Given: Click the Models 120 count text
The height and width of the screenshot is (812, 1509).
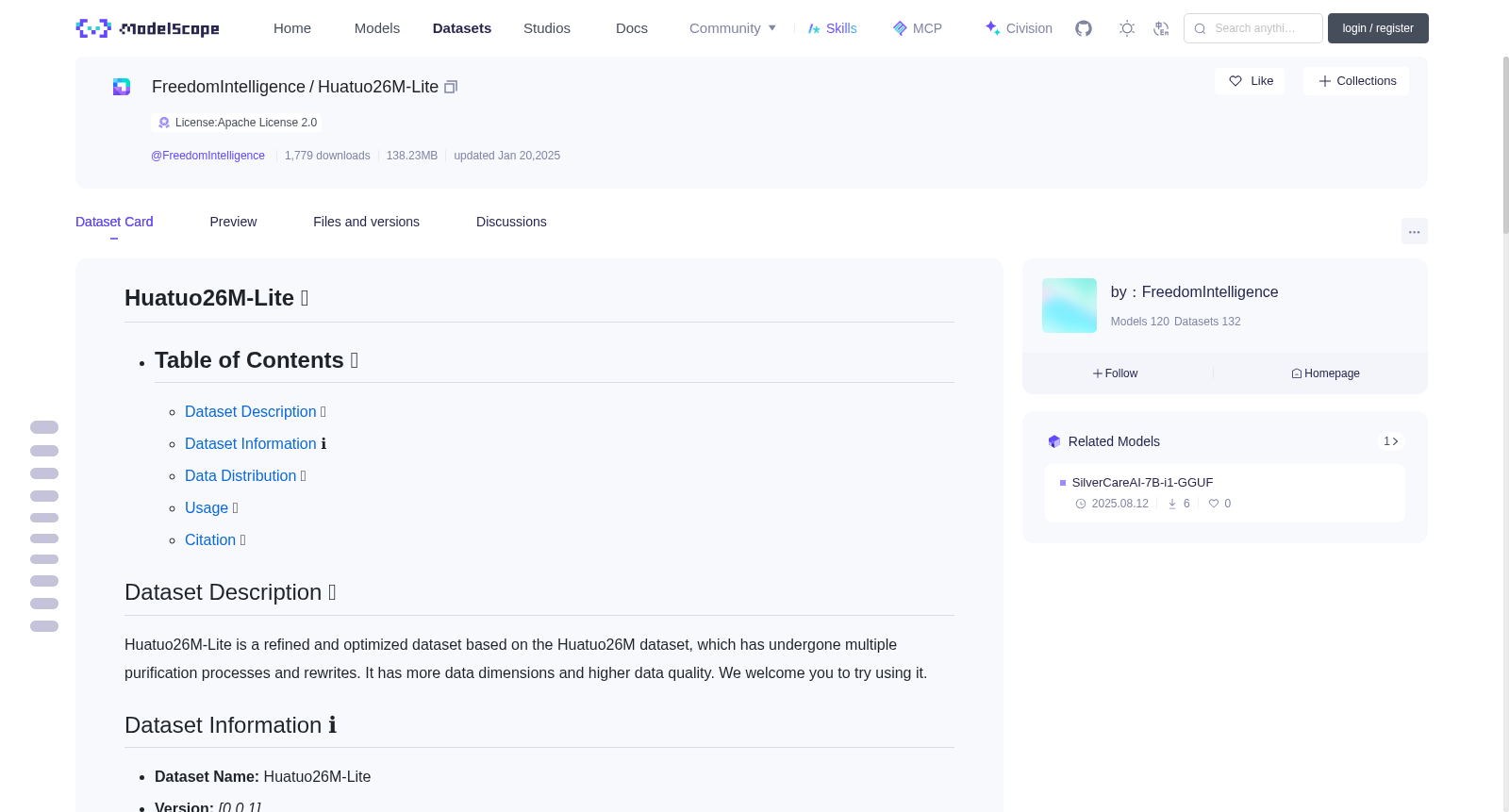Looking at the screenshot, I should pos(1140,322).
